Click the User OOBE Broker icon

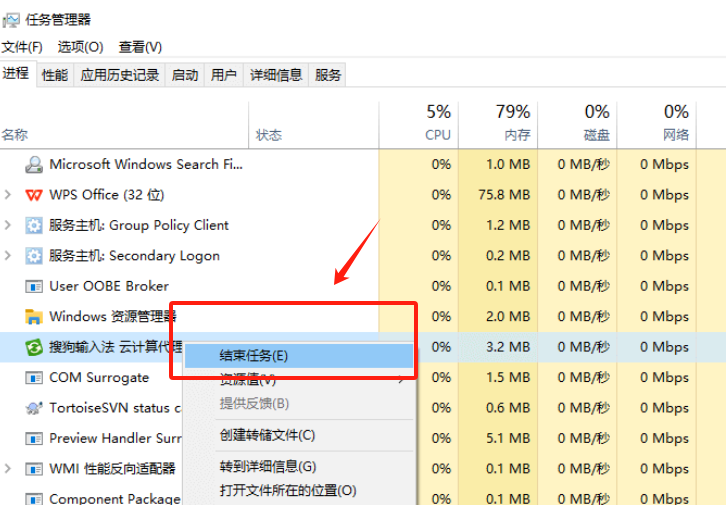34,287
